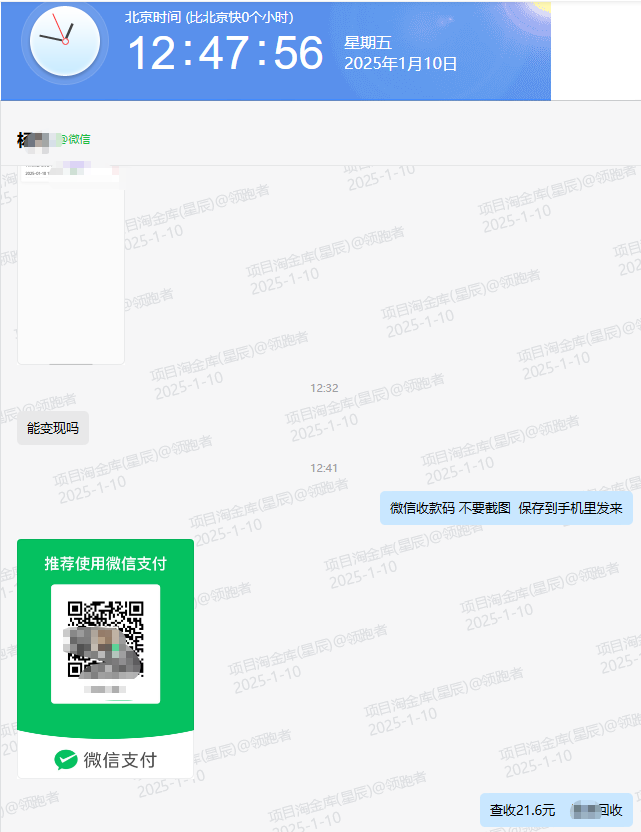Image resolution: width=641 pixels, height=832 pixels.
Task: Click the date 2025年1月10日
Action: pyautogui.click(x=401, y=64)
